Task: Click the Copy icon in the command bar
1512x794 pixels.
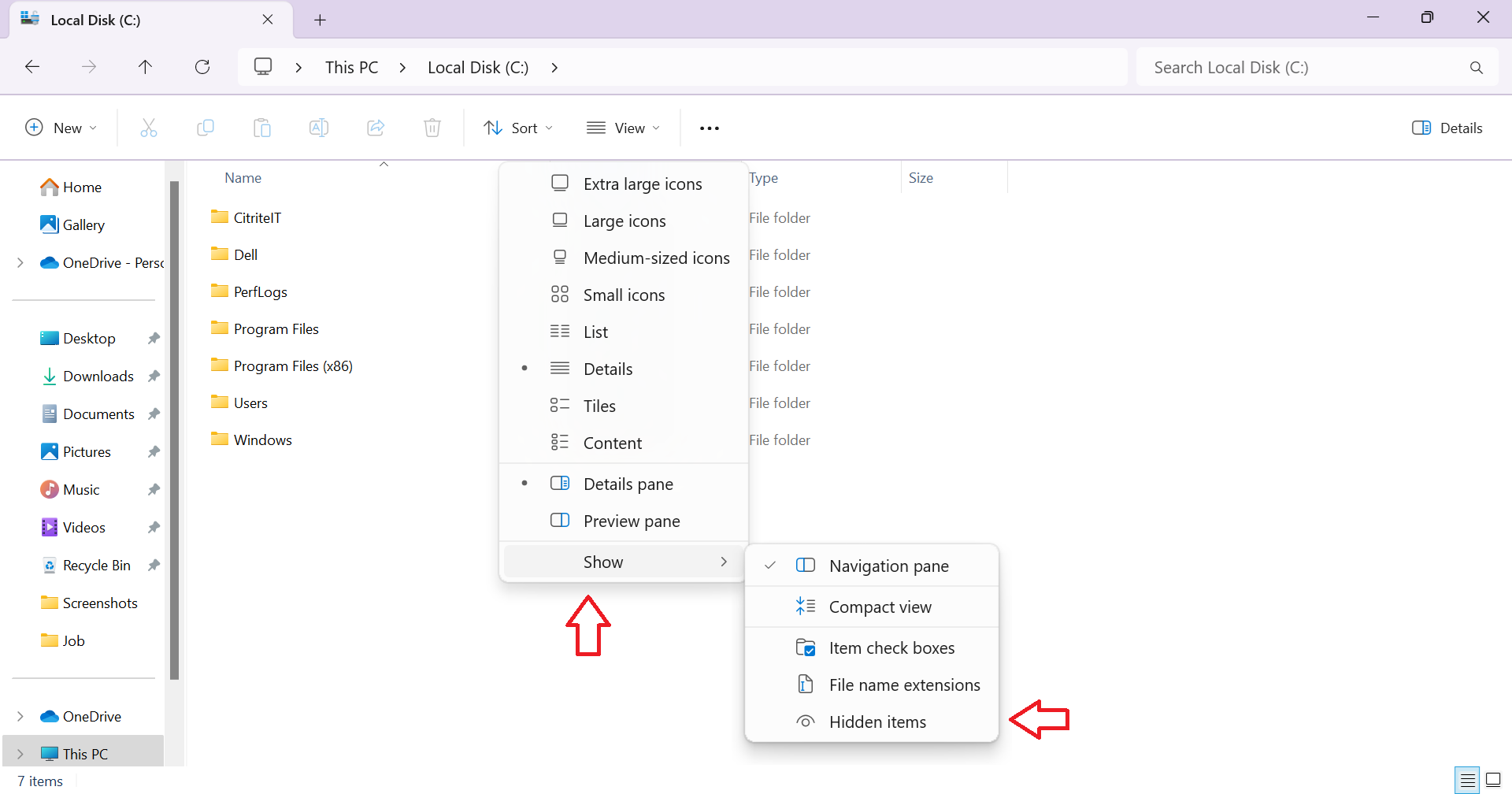Action: click(x=206, y=128)
